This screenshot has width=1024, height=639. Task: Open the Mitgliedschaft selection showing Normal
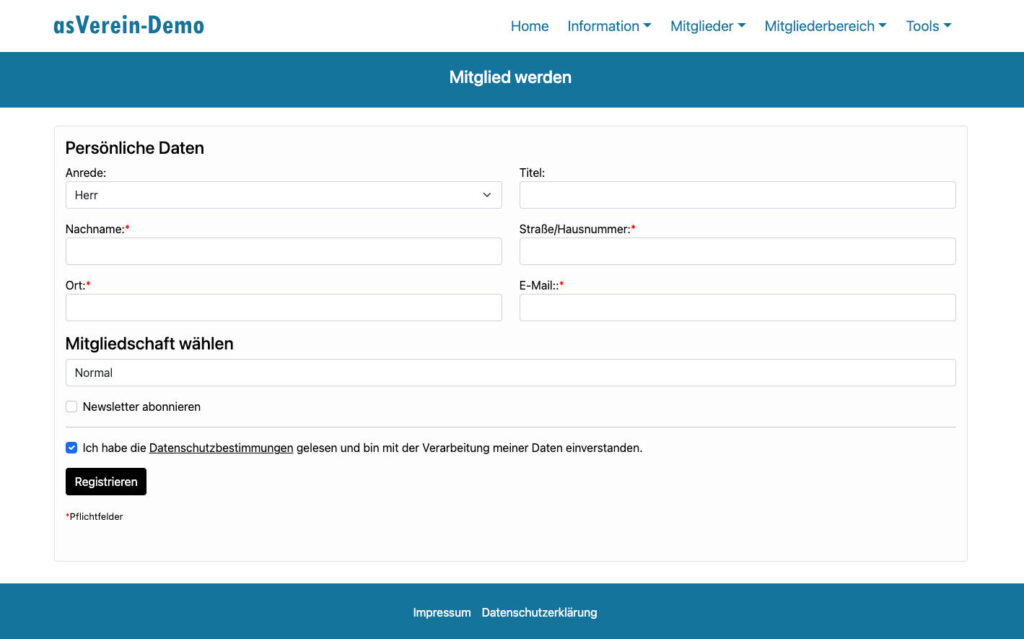[510, 373]
